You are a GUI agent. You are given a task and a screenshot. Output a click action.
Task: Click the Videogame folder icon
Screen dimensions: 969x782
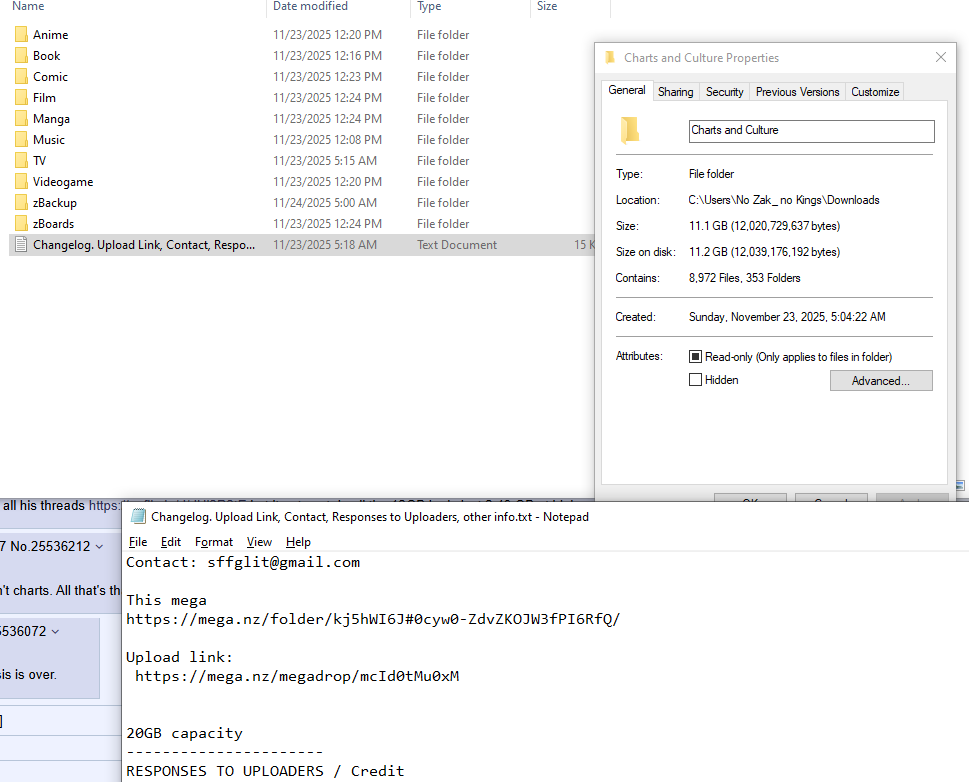click(21, 182)
